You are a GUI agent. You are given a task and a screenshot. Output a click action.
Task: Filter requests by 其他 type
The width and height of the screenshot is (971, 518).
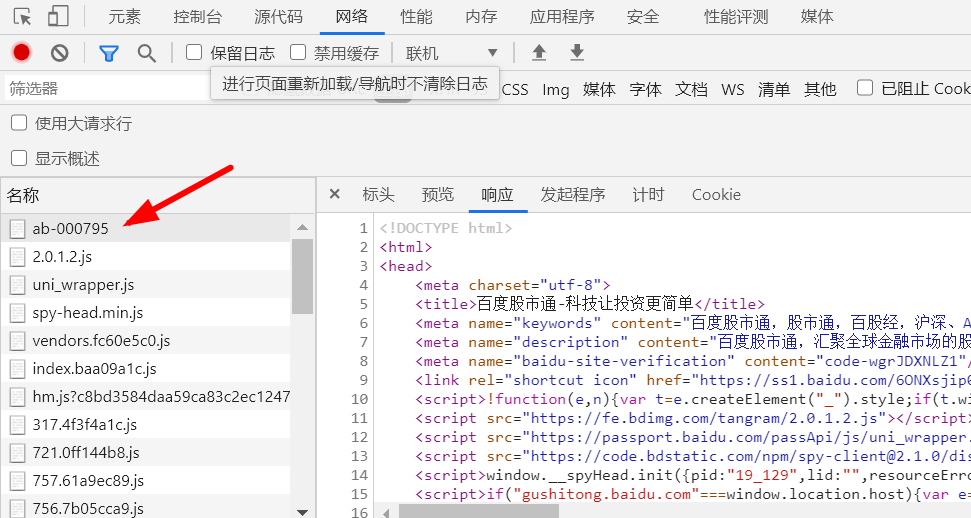[820, 89]
